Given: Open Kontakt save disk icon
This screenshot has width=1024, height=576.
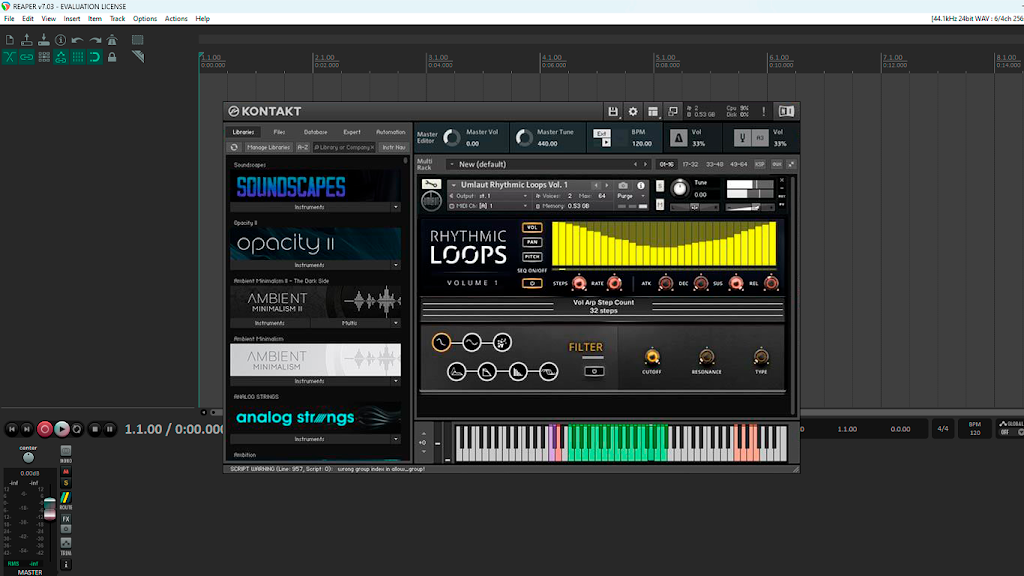Looking at the screenshot, I should (613, 112).
